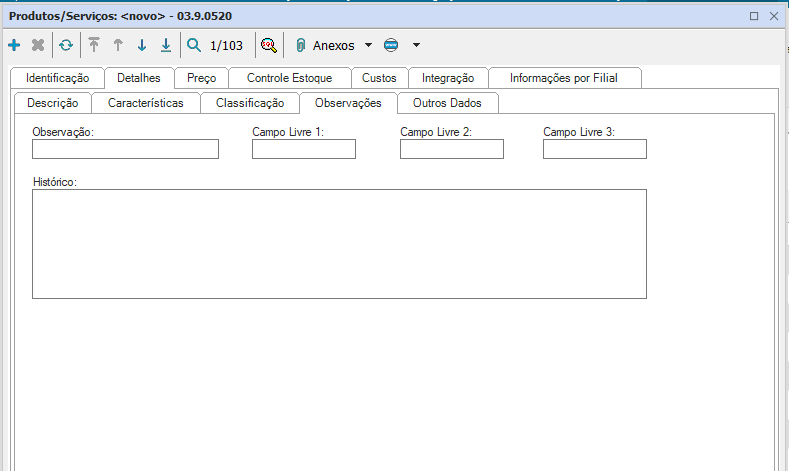Image resolution: width=789 pixels, height=471 pixels.
Task: Select the Informações por Filial tab
Action: (x=564, y=78)
